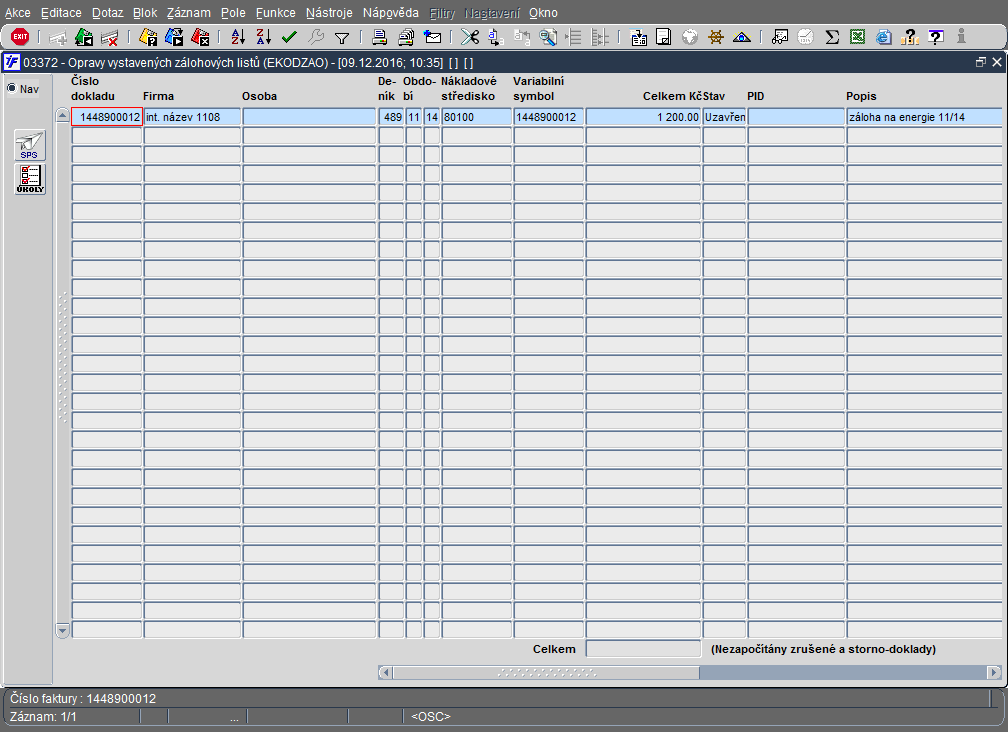Click the context help window icon
The height and width of the screenshot is (732, 1008).
click(x=936, y=37)
